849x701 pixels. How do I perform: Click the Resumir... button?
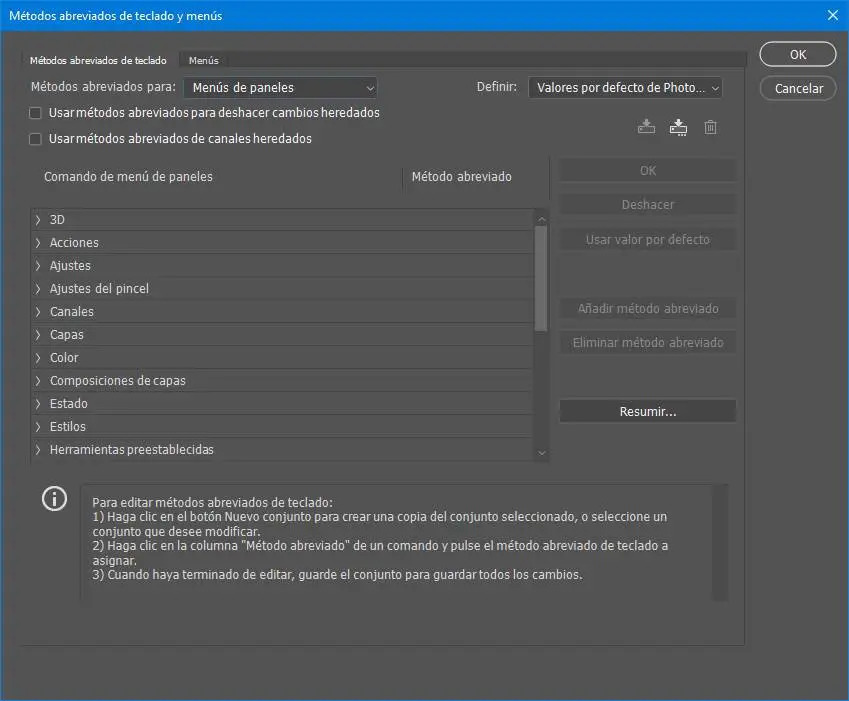(x=648, y=411)
